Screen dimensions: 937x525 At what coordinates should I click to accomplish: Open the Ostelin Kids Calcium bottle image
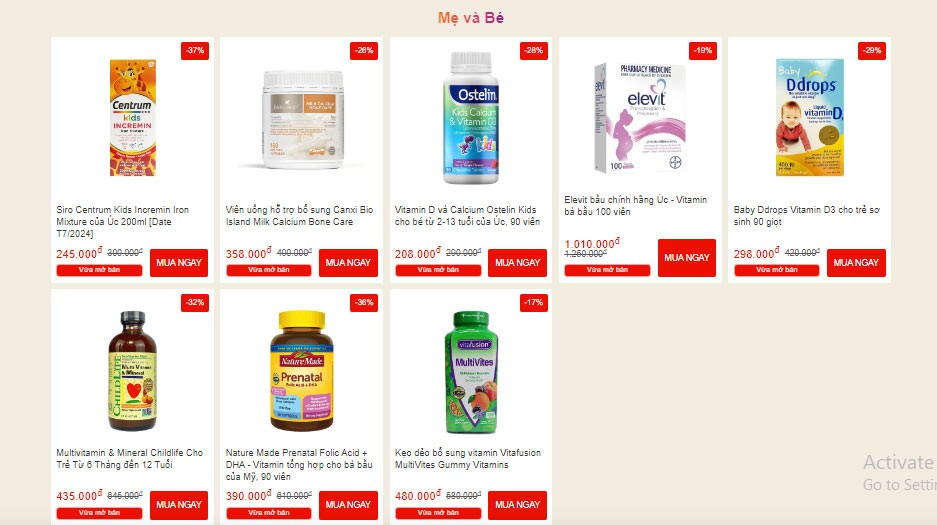coord(471,118)
